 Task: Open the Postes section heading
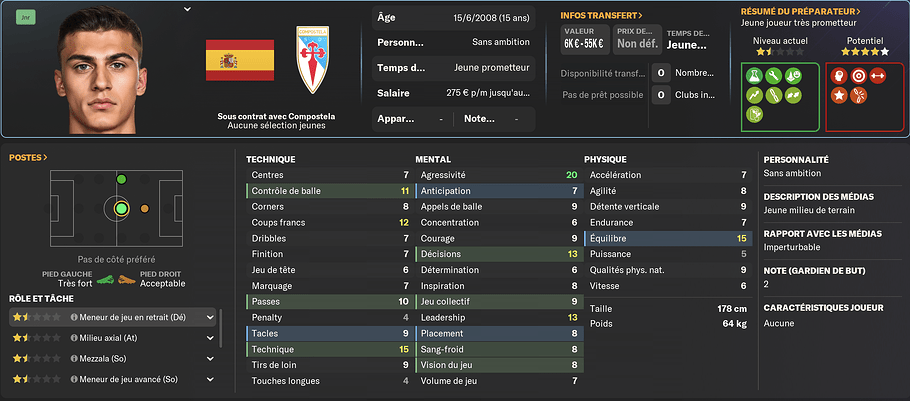click(28, 157)
